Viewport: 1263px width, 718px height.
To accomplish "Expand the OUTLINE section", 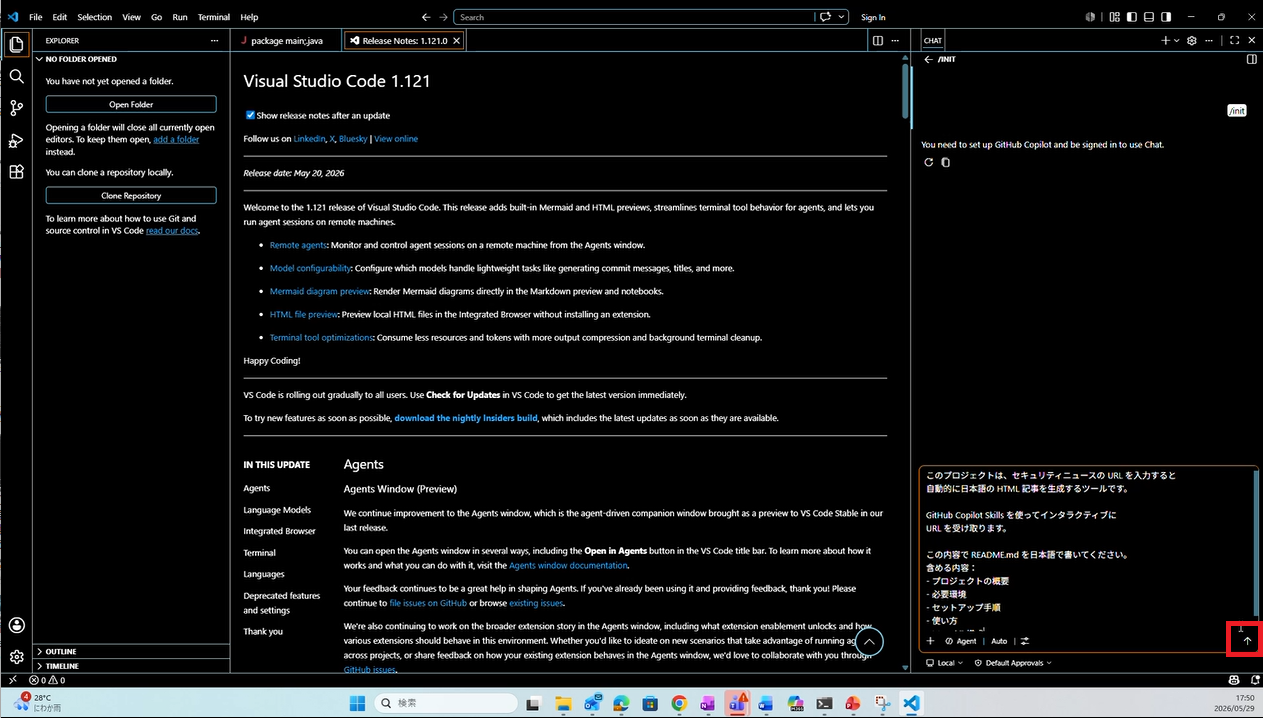I will tap(131, 651).
